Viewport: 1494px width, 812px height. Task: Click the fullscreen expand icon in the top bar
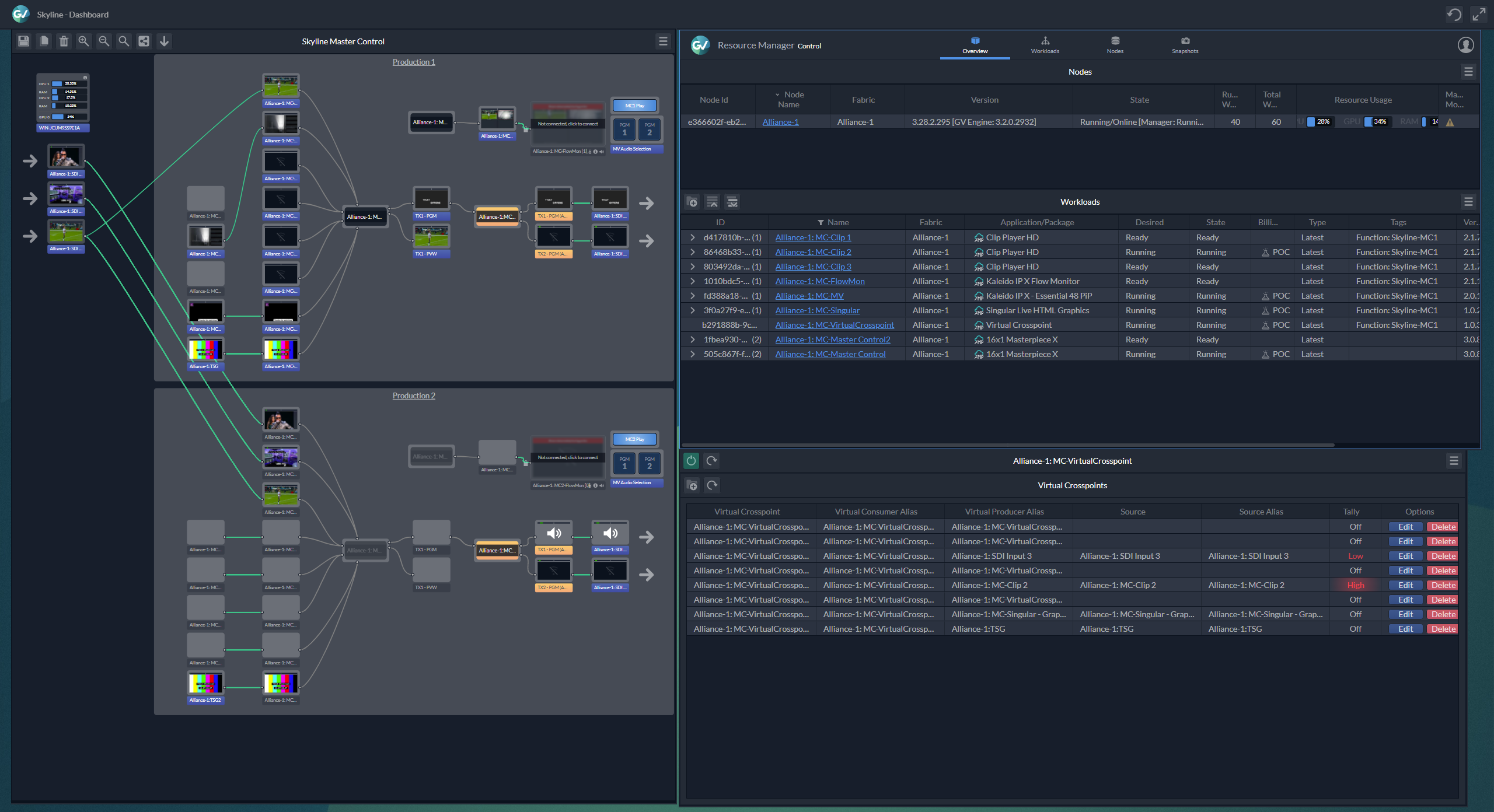click(1479, 14)
